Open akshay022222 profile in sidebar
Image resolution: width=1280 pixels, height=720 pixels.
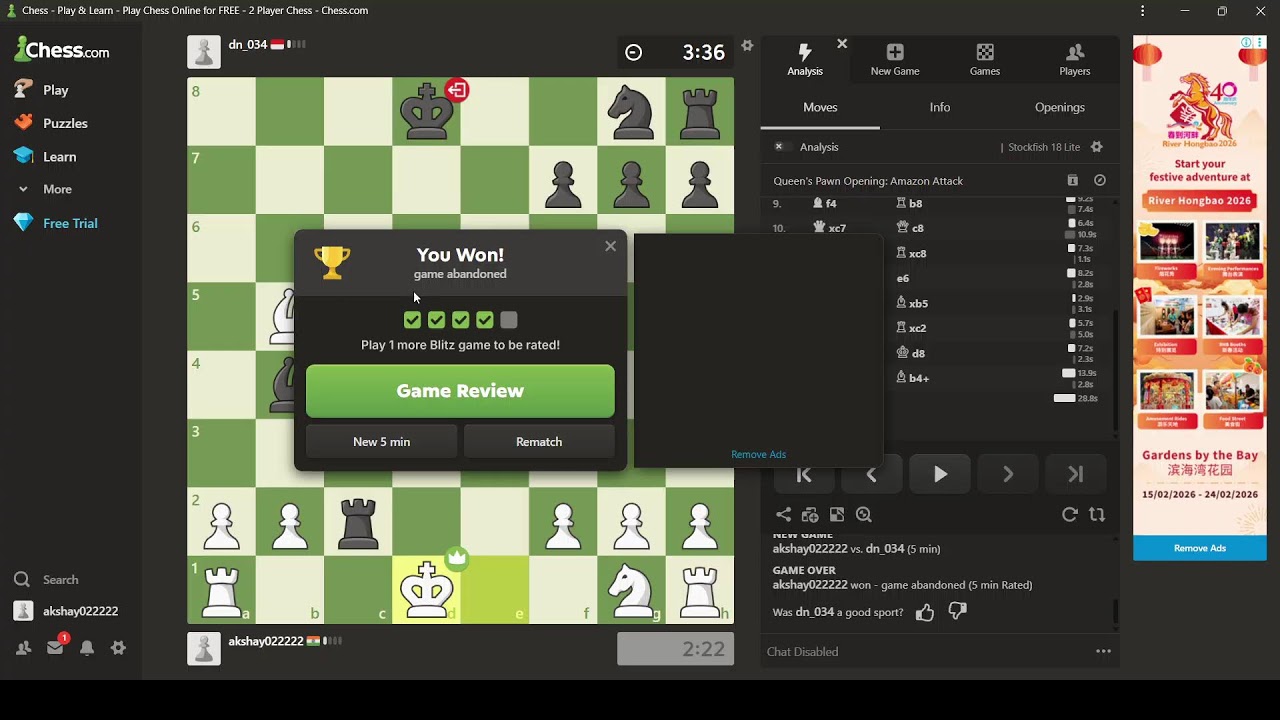(x=66, y=611)
